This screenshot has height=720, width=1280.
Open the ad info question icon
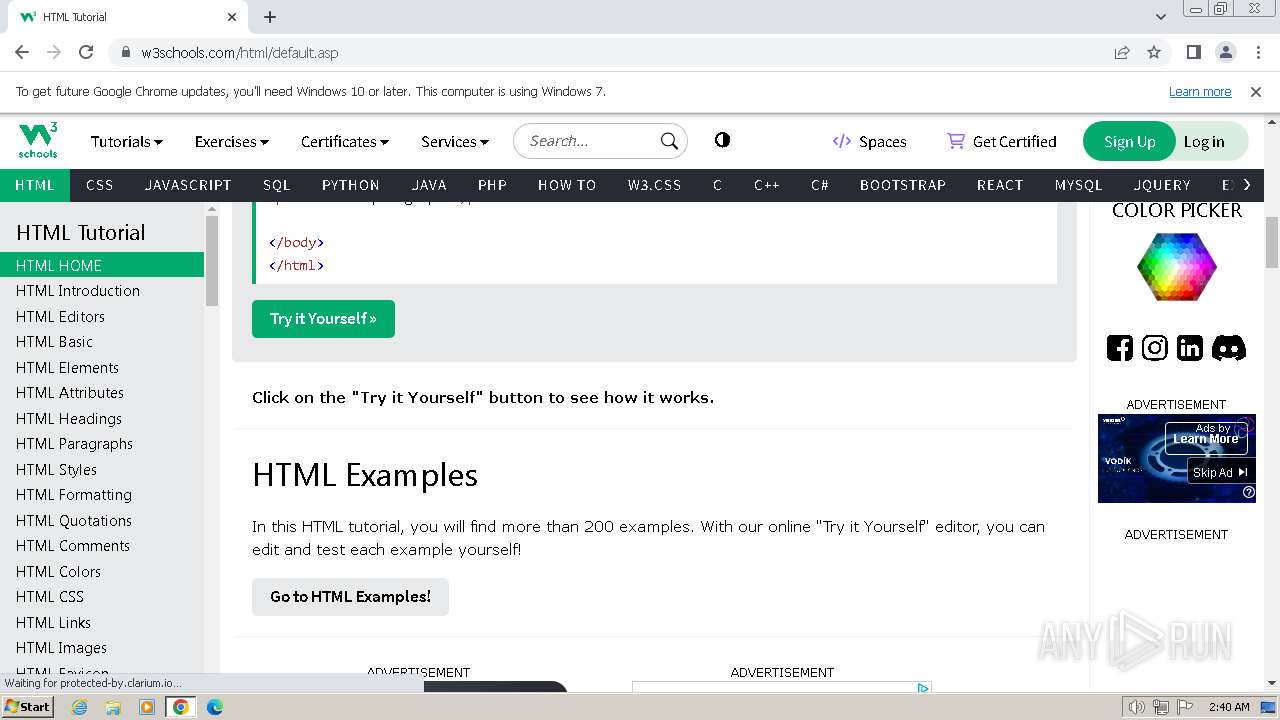[x=1248, y=492]
